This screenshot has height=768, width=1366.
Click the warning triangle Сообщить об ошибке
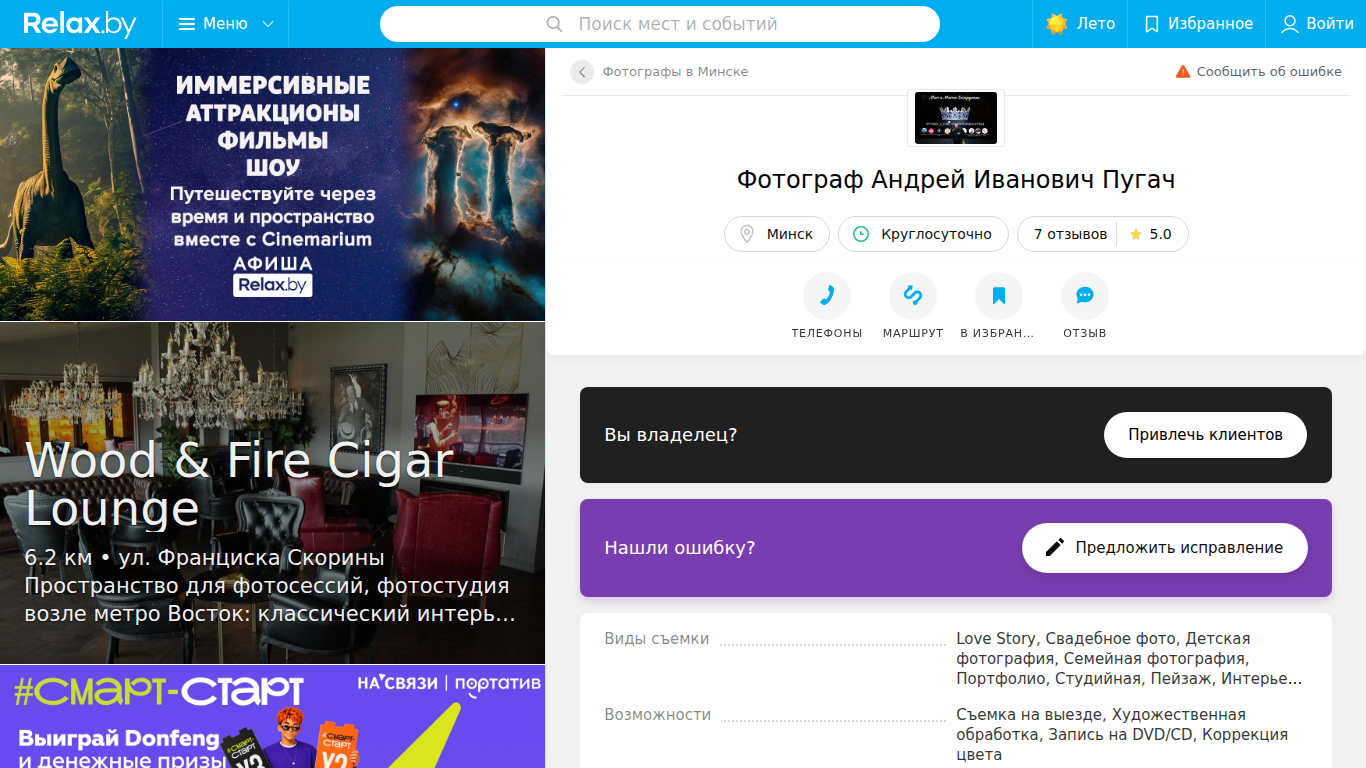tap(1183, 72)
